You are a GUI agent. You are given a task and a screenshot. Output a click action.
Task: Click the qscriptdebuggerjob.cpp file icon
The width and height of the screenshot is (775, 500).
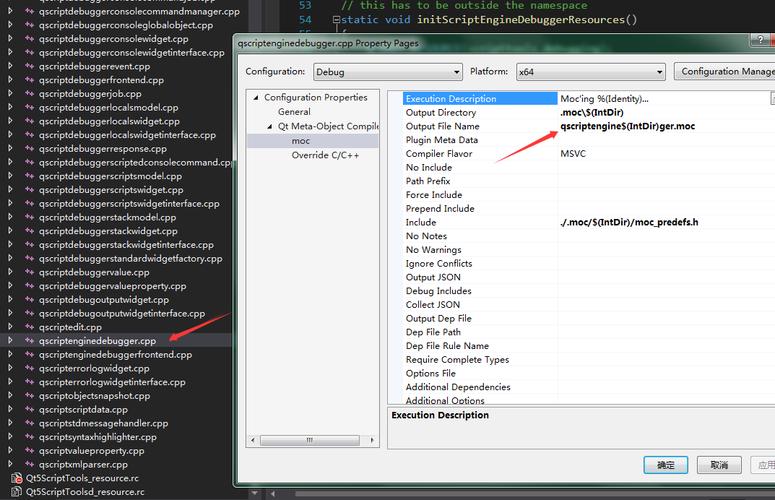point(28,94)
